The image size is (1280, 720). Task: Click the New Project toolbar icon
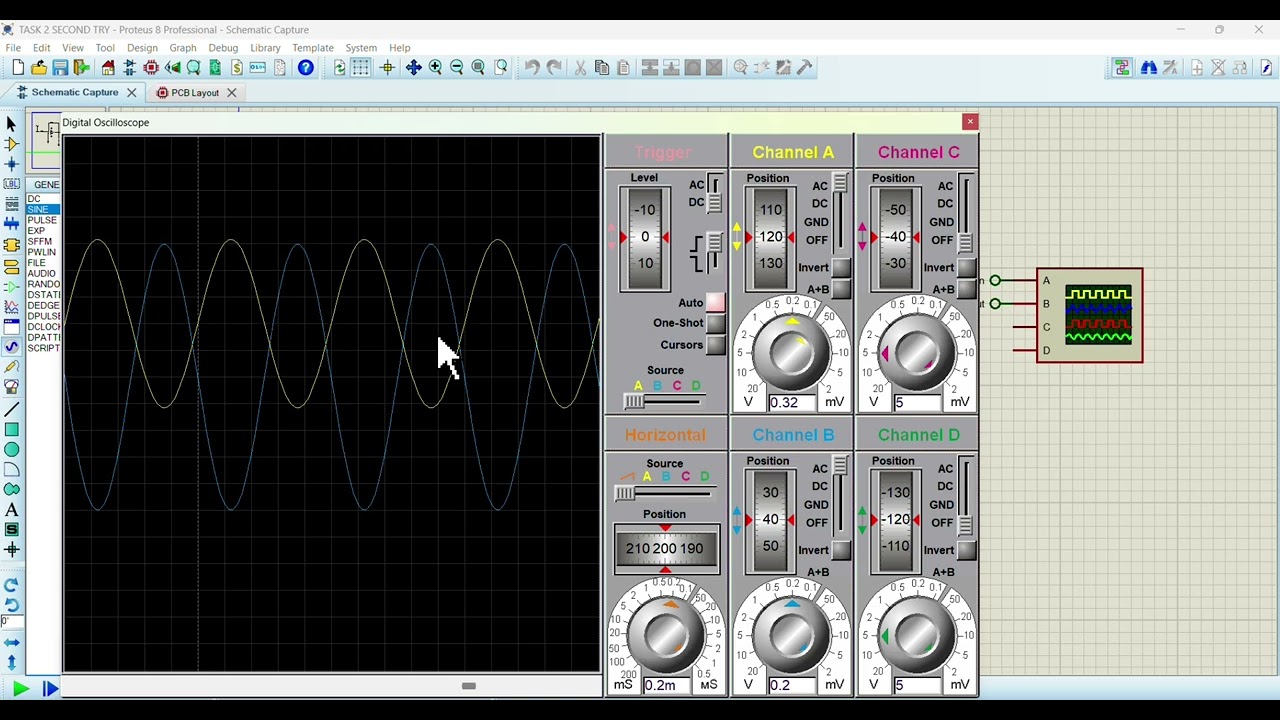pyautogui.click(x=18, y=67)
